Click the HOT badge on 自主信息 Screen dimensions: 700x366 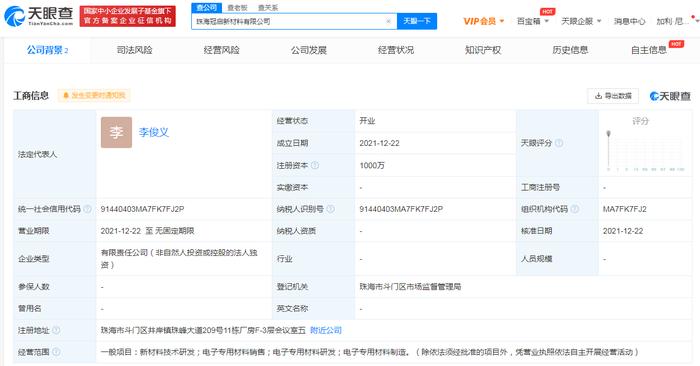676,44
